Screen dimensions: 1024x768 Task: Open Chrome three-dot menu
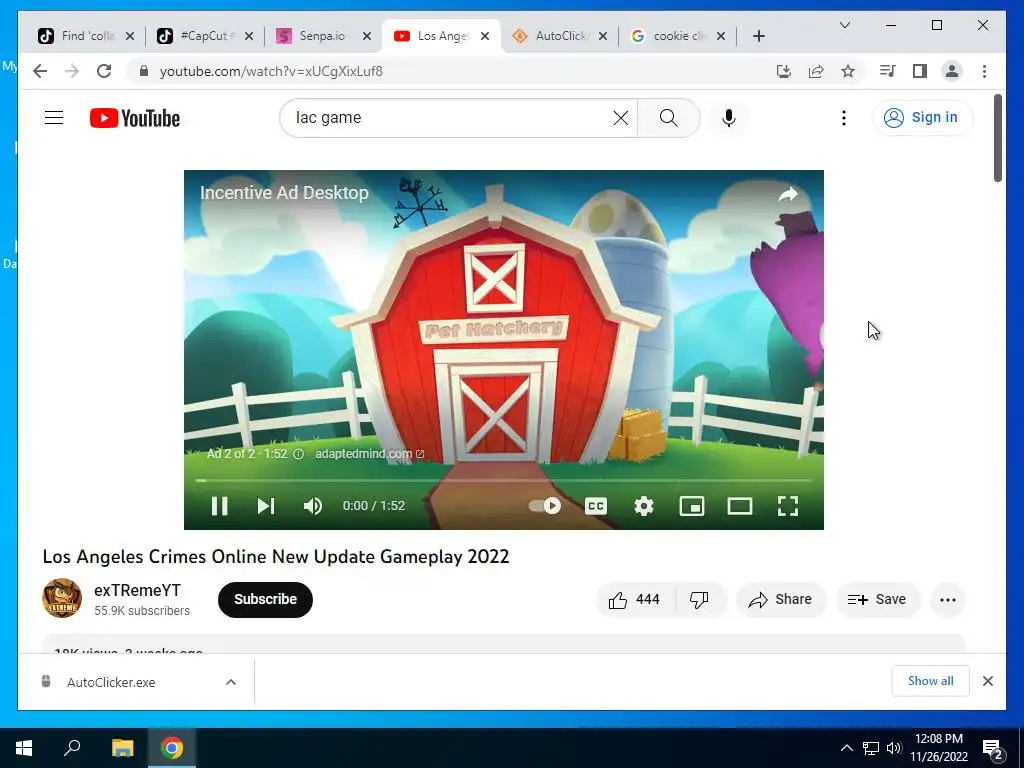[x=984, y=71]
